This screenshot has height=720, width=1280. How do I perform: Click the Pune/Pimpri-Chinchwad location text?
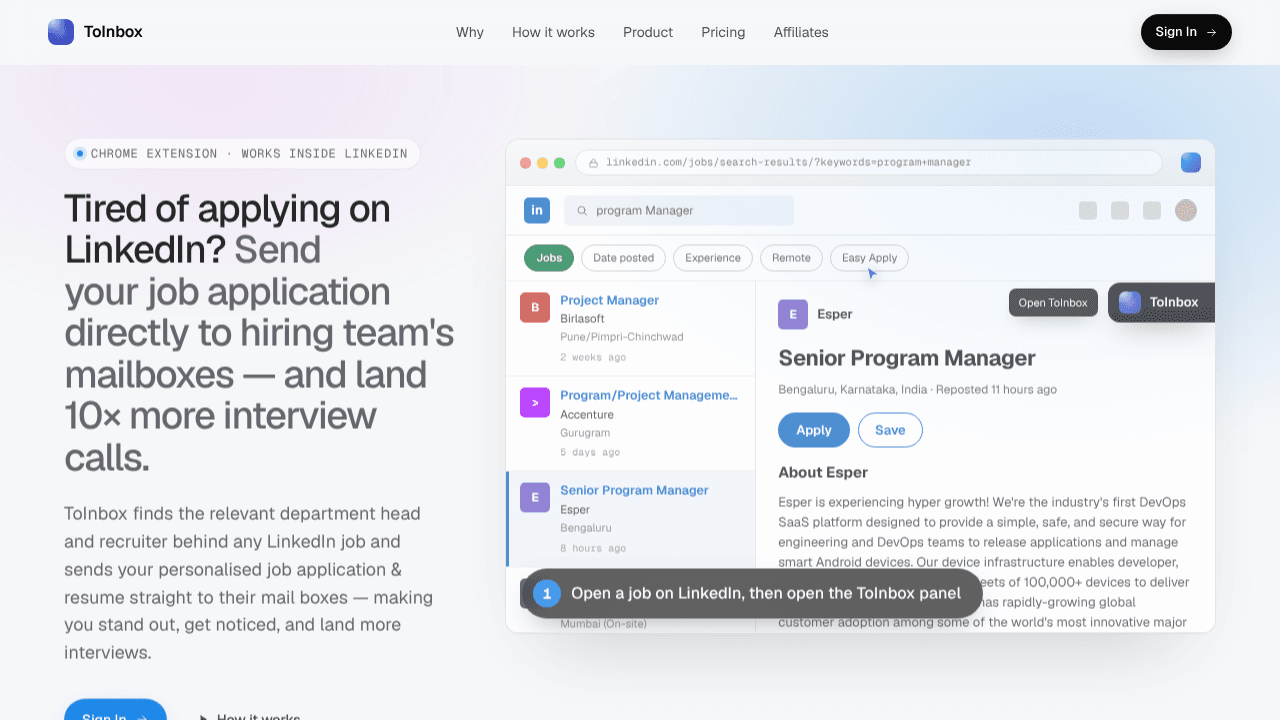622,337
